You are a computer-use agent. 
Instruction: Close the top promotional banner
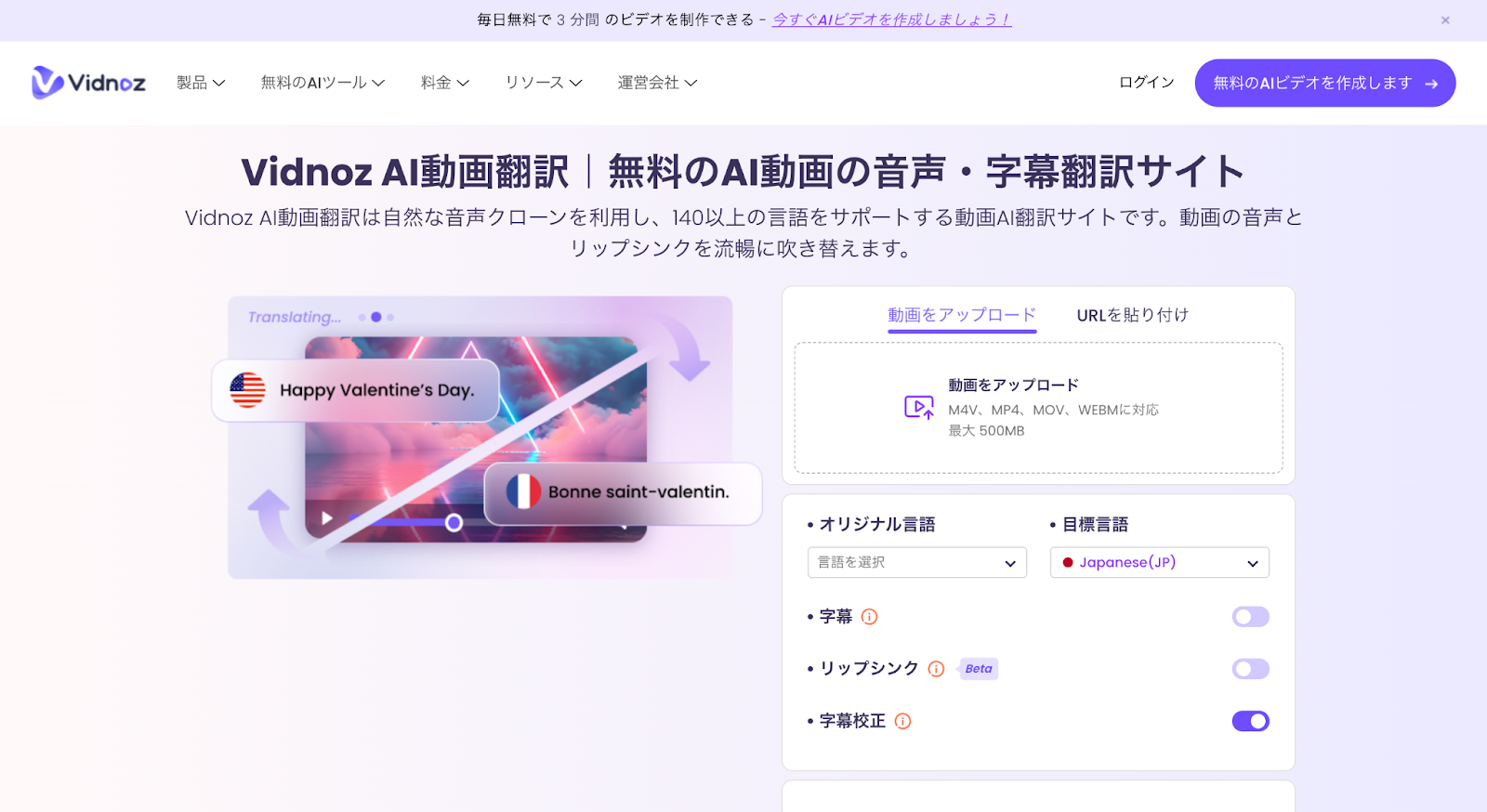1445,20
